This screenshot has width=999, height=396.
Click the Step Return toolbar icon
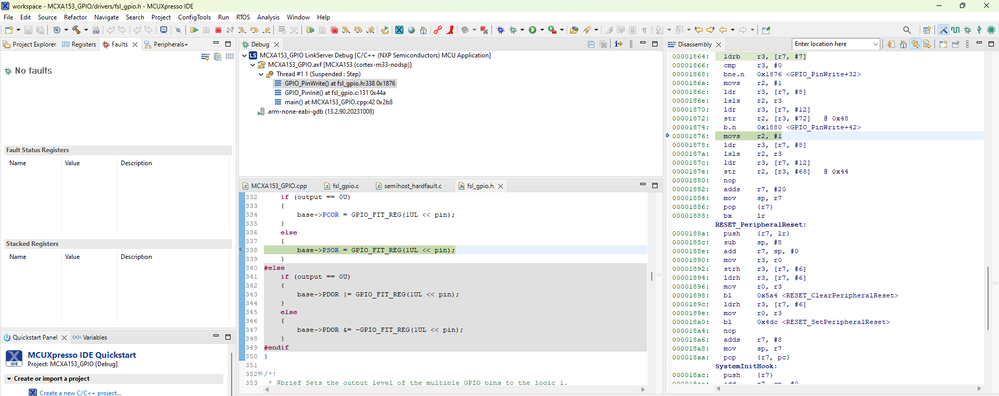(x=266, y=30)
